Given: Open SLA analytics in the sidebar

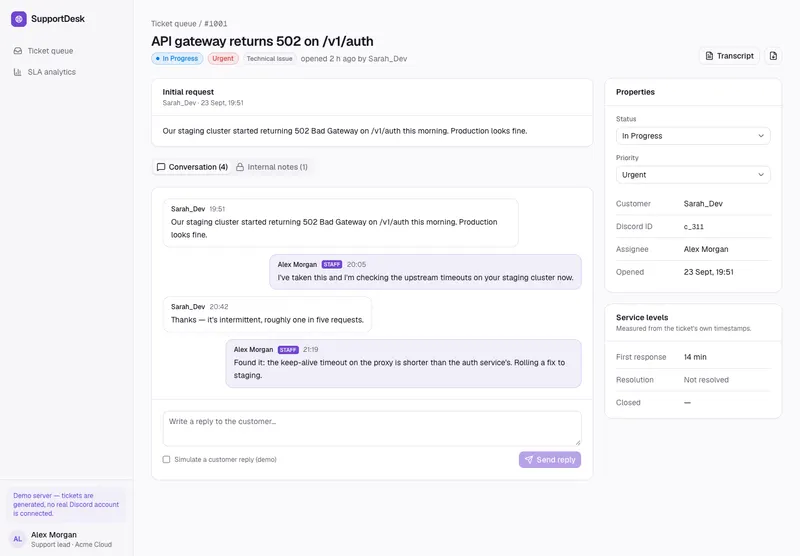Looking at the screenshot, I should tap(66, 72).
